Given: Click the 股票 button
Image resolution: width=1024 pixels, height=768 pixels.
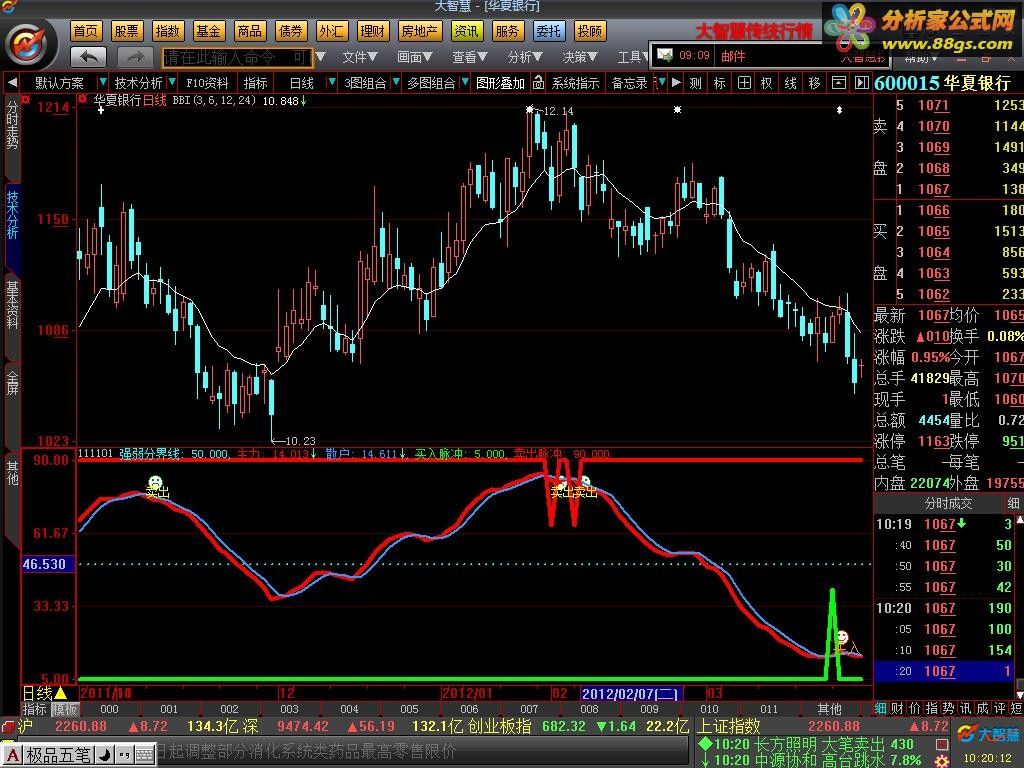Looking at the screenshot, I should (x=127, y=31).
